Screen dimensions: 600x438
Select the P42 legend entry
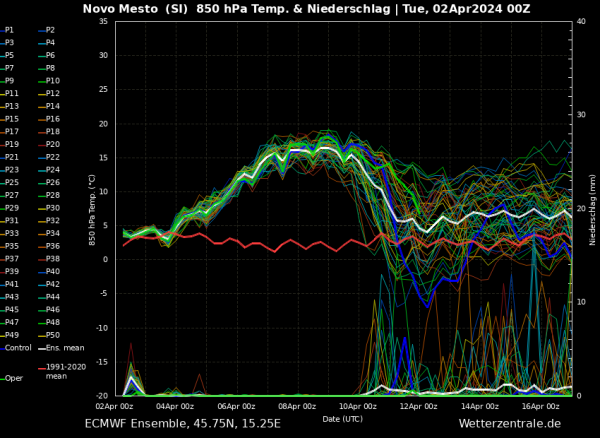click(49, 284)
